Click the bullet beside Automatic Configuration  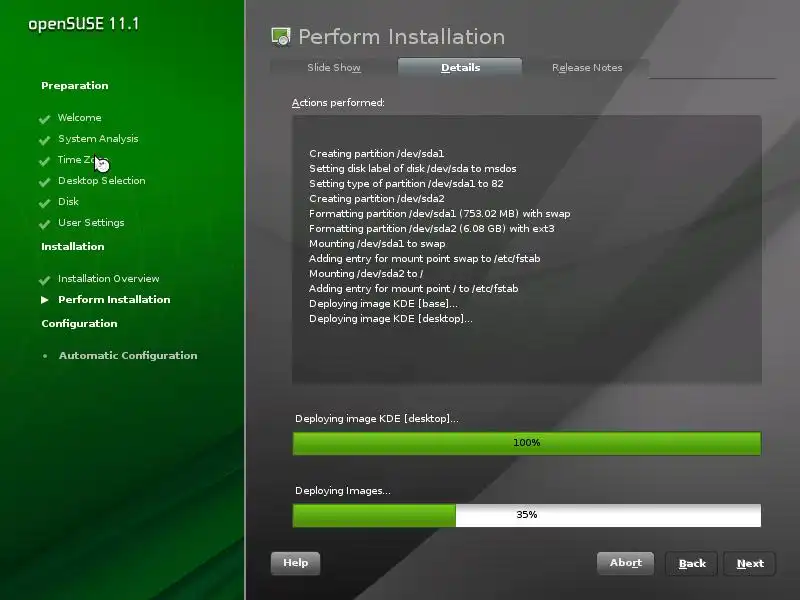(x=45, y=356)
